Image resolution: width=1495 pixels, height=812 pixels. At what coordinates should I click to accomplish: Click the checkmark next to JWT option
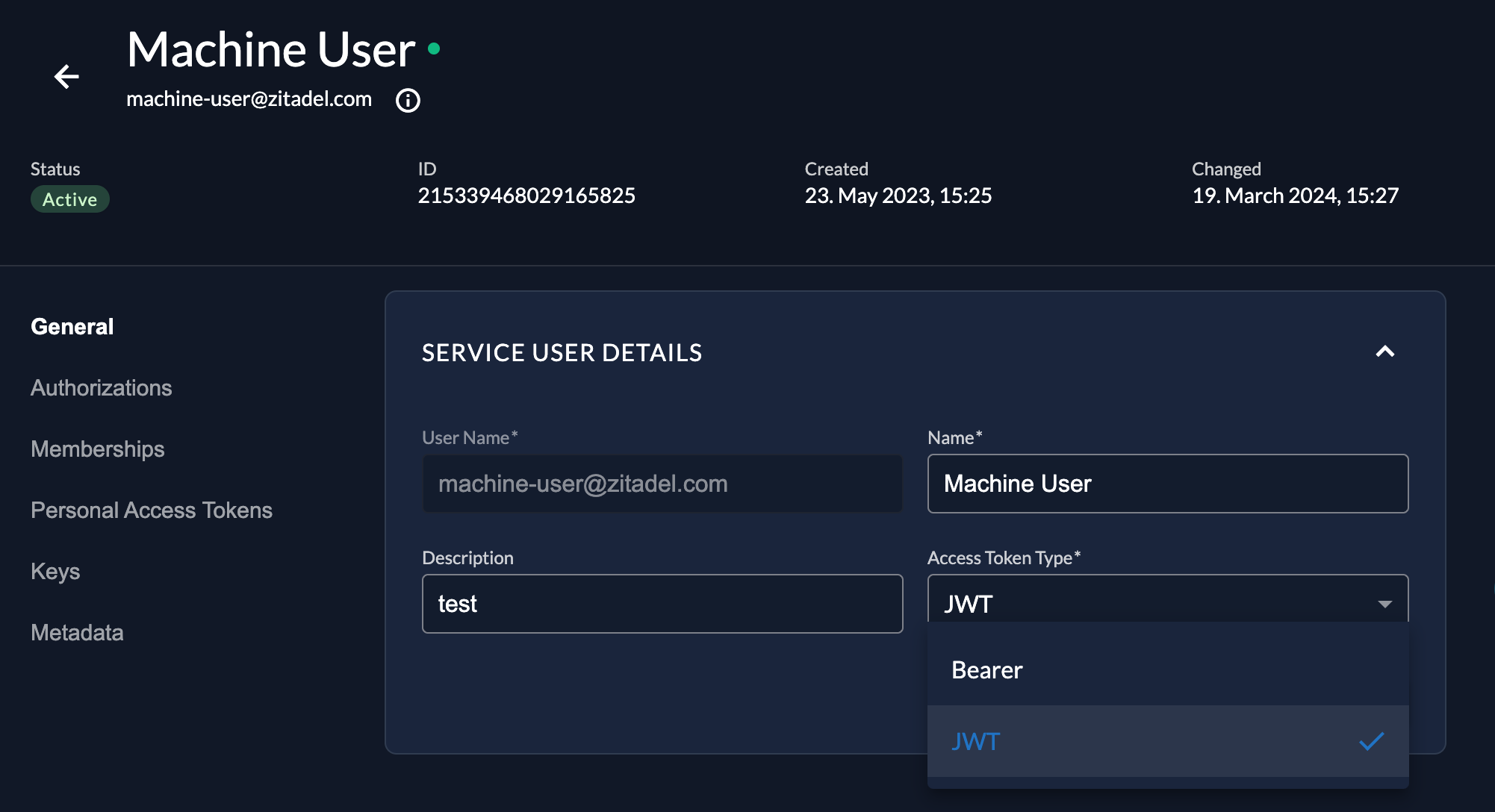[x=1370, y=742]
